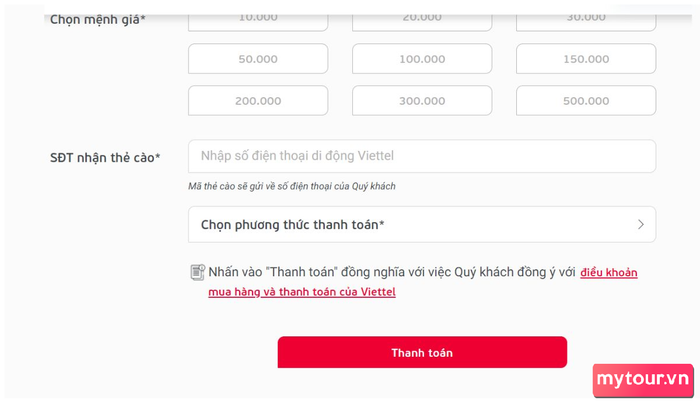Open the Viettel purchase and payment terms link
This screenshot has width=700, height=405.
608,272
